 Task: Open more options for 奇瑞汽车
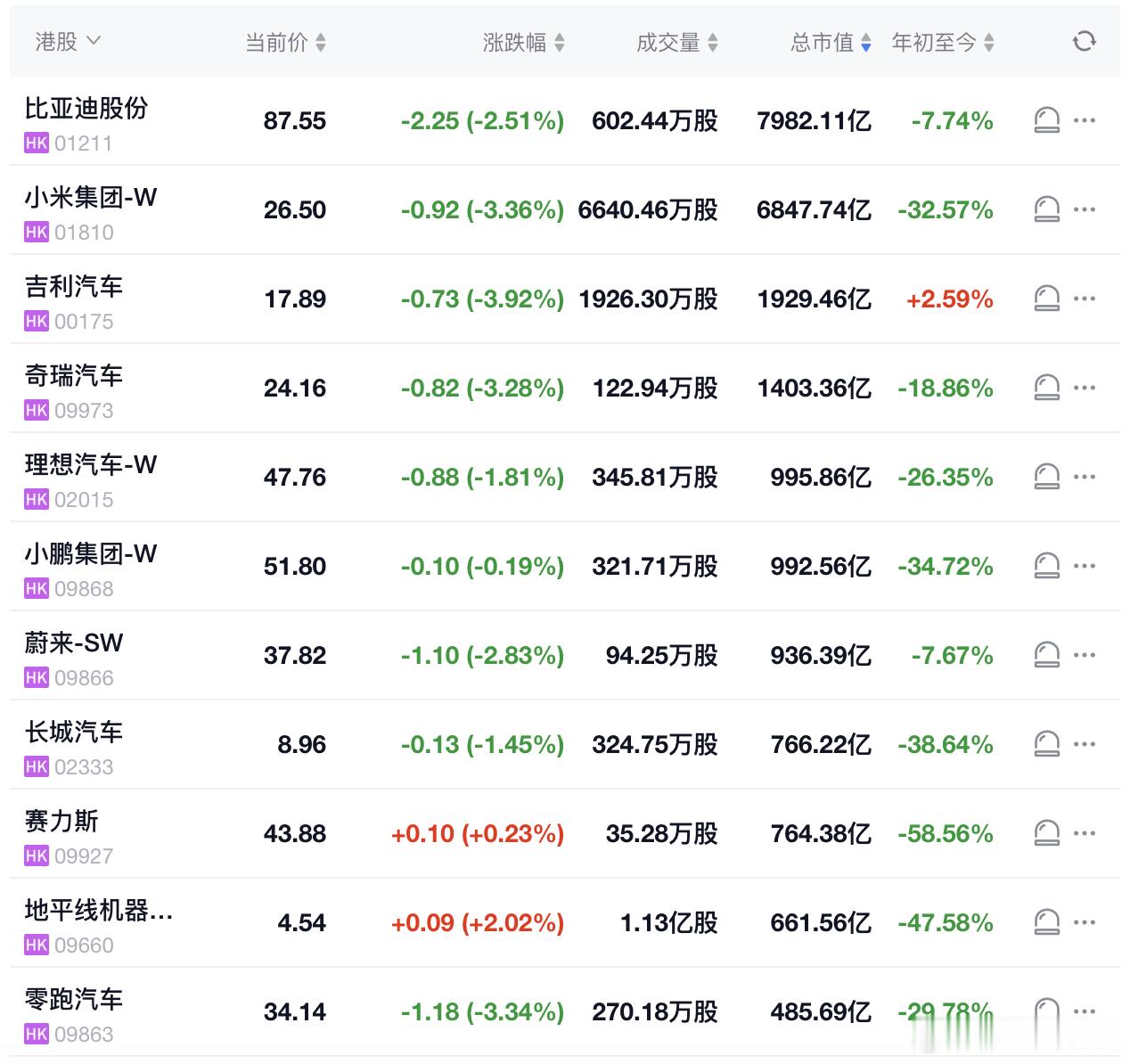1085,388
